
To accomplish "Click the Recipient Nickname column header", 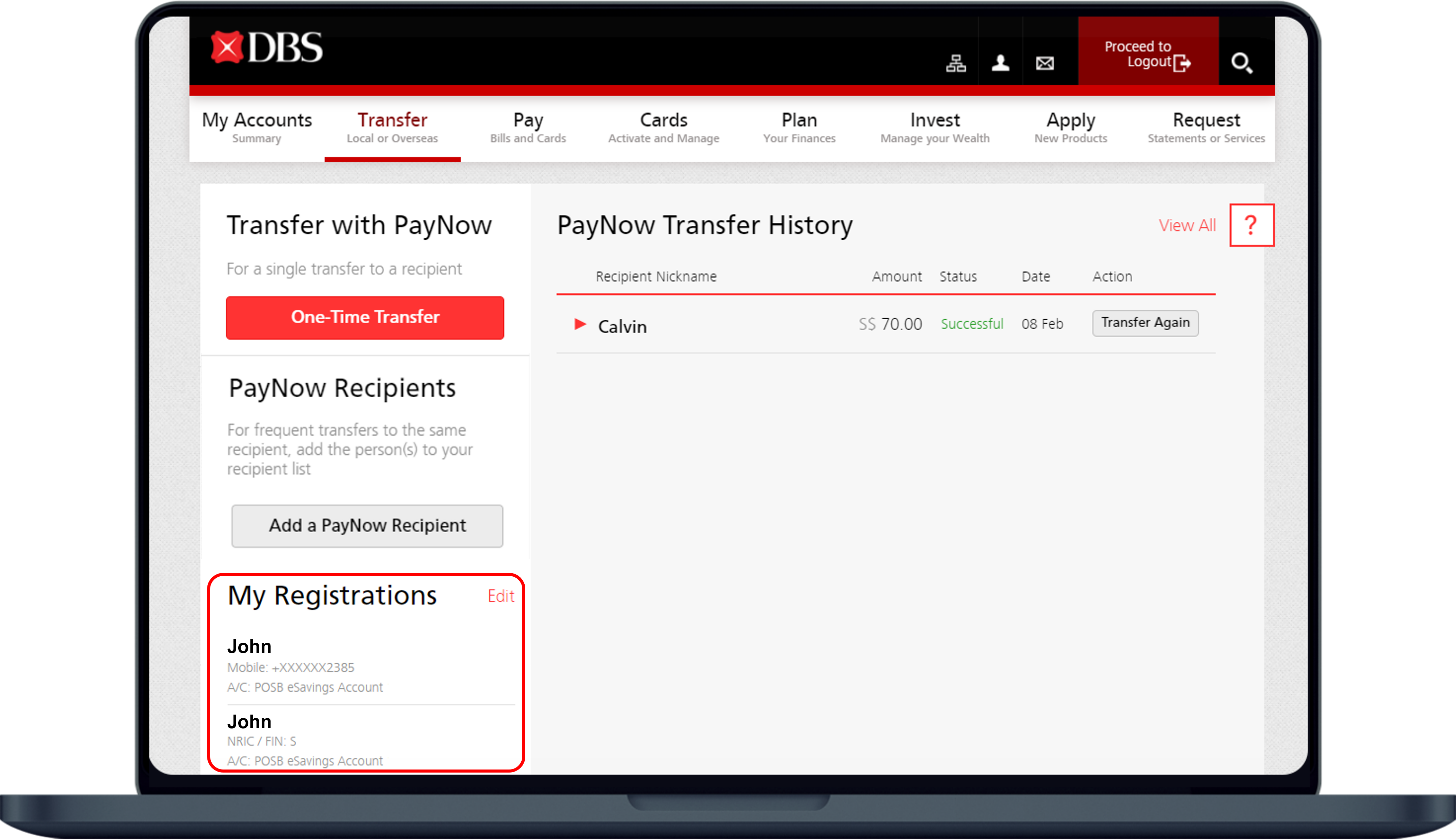I will pos(656,277).
